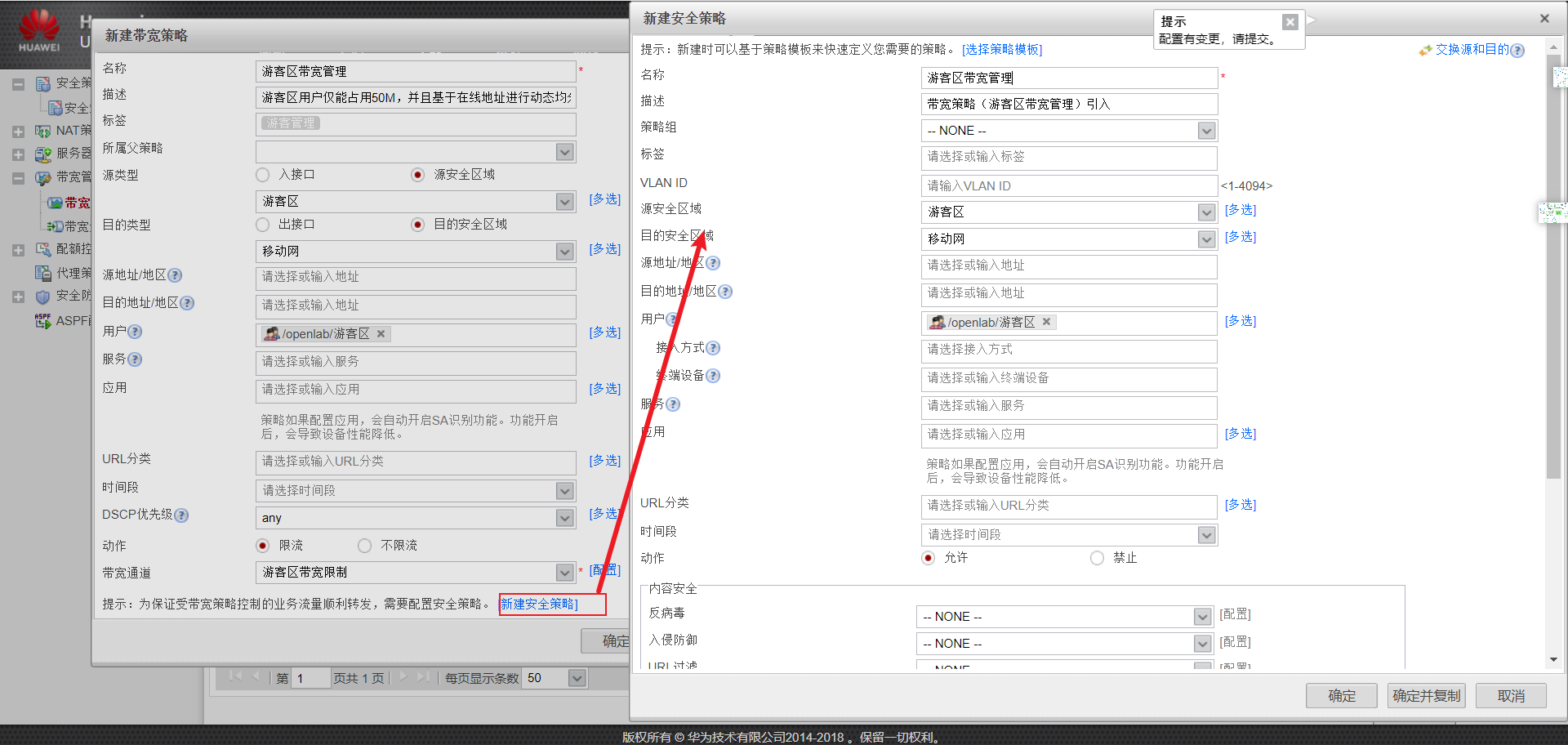This screenshot has width=1568, height=745.
Task: Click 配置 link next to 反病毒
Action: [1236, 614]
